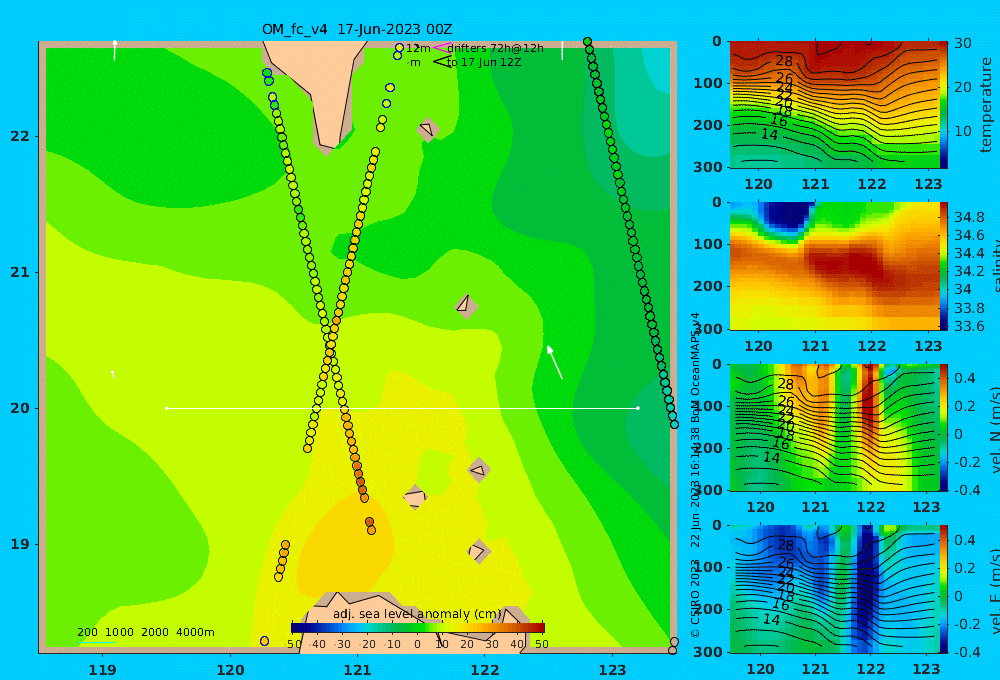Click the vertical CSIRO OceanMAPS copyright text
This screenshot has height=680, width=1000.
click(695, 475)
